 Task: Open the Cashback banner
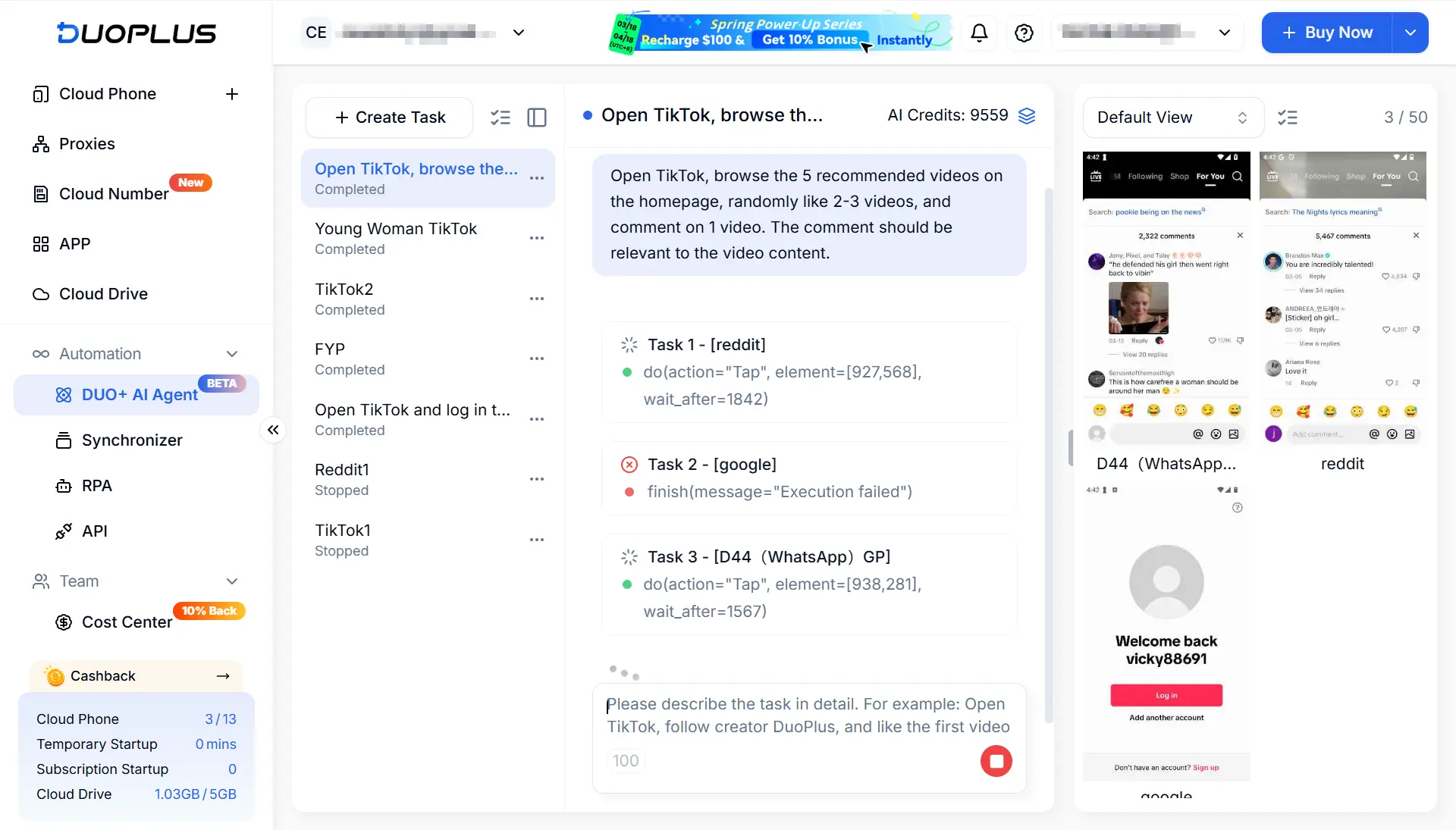coord(136,676)
